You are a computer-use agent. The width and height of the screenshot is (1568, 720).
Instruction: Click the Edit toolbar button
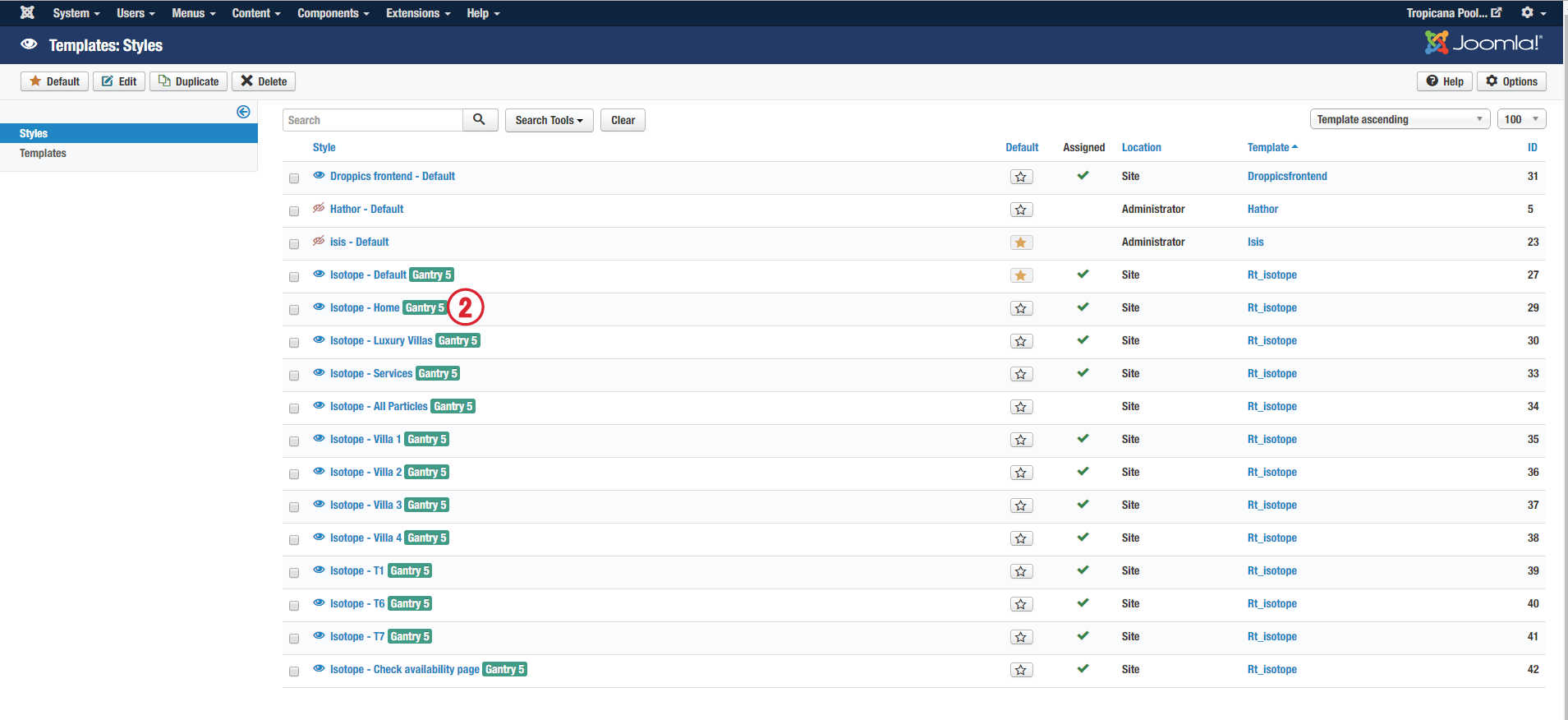119,81
